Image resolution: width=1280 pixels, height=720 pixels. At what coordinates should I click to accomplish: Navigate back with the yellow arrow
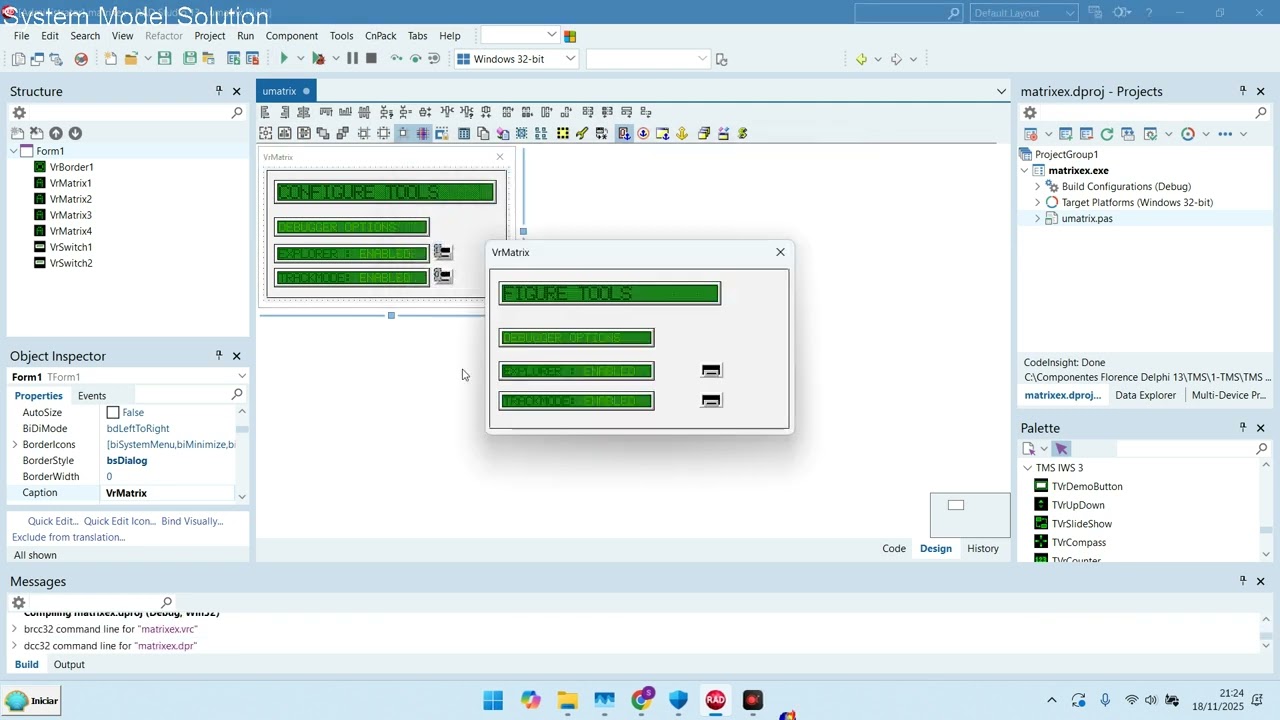[861, 59]
